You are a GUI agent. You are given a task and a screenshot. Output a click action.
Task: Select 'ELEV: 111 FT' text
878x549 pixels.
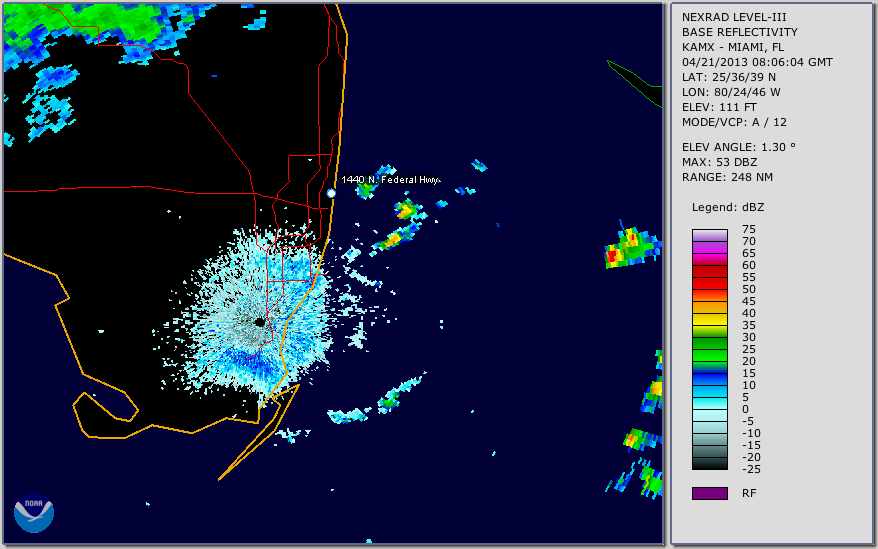point(719,107)
